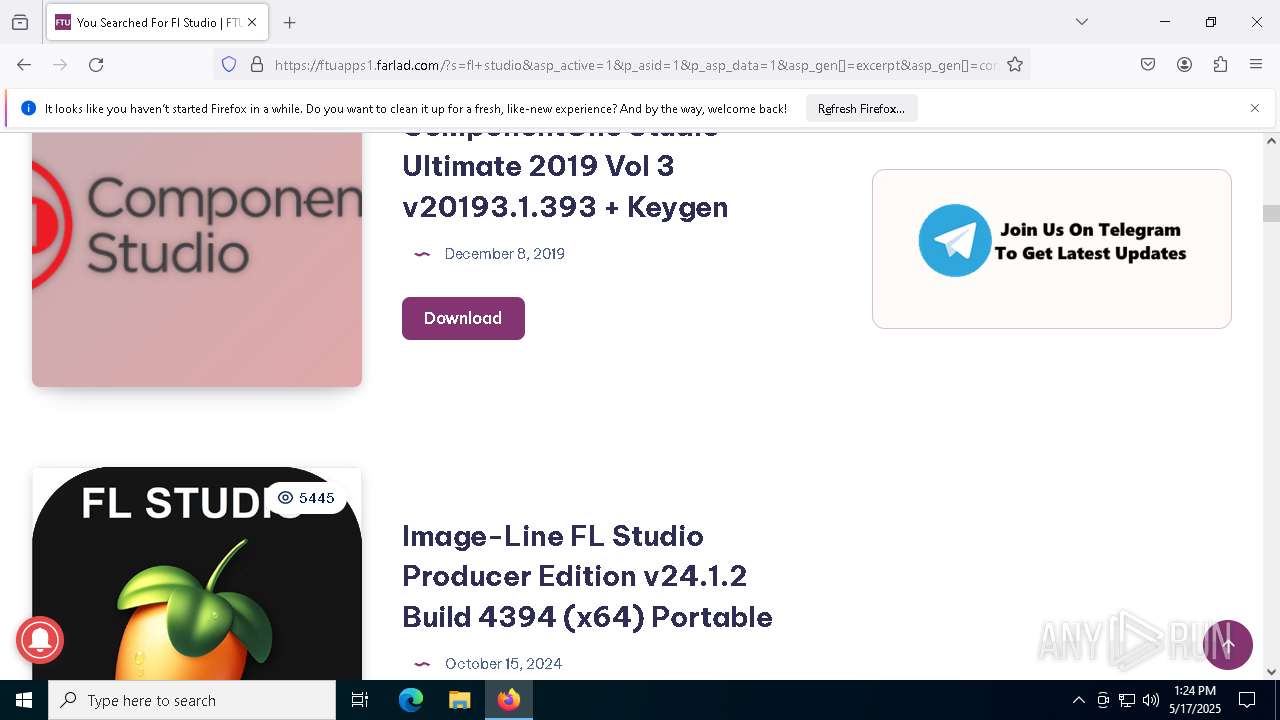Open Task View on taskbar
Viewport: 1280px width, 720px height.
[360, 700]
